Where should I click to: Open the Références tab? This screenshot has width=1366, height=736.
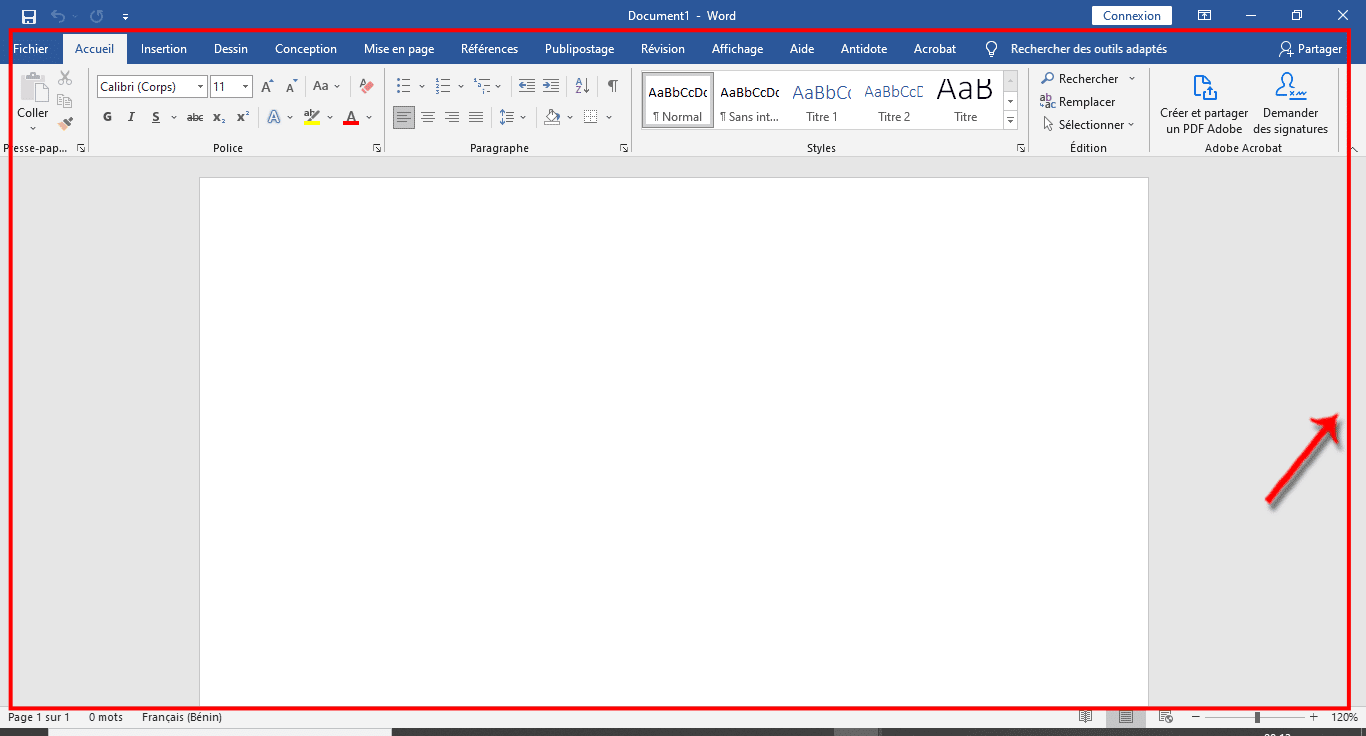pos(490,49)
